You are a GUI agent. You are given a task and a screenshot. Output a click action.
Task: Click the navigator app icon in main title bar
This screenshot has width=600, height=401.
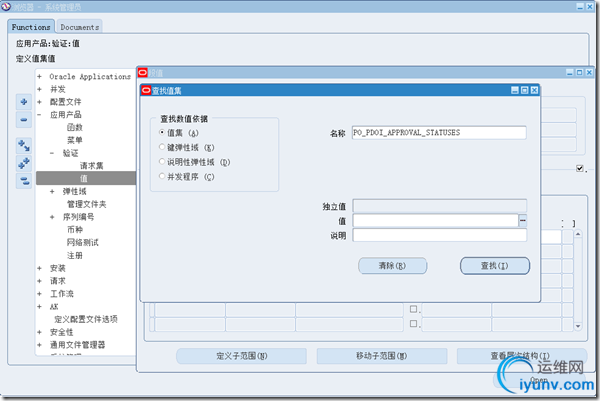click(x=6, y=6)
